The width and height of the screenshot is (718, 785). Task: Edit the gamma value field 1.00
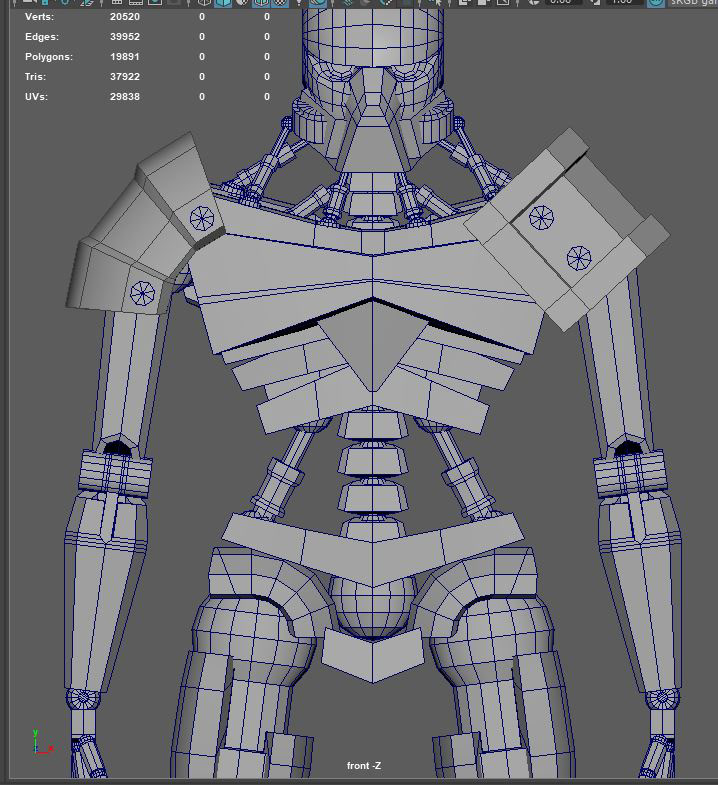pos(624,2)
